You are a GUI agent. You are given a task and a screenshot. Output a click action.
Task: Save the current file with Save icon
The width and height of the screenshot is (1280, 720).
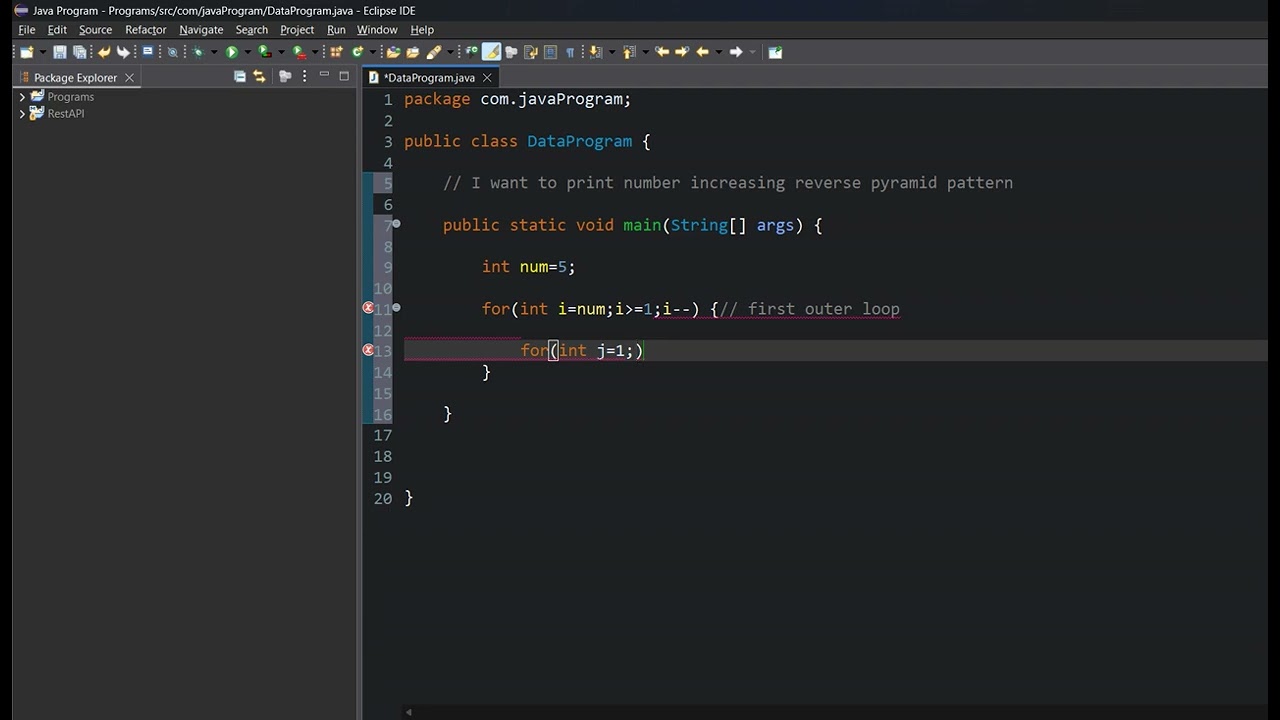[x=59, y=52]
